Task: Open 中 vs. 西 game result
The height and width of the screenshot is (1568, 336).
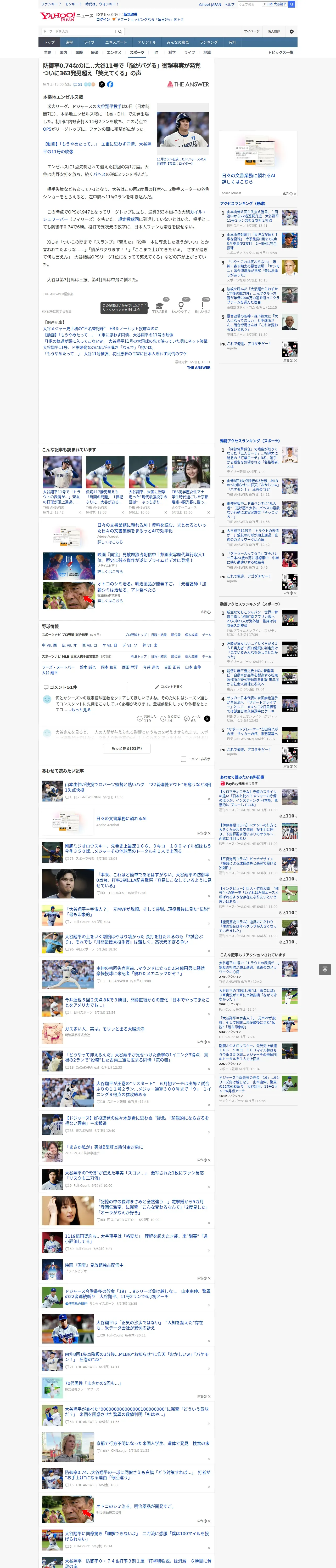Action: point(49,645)
